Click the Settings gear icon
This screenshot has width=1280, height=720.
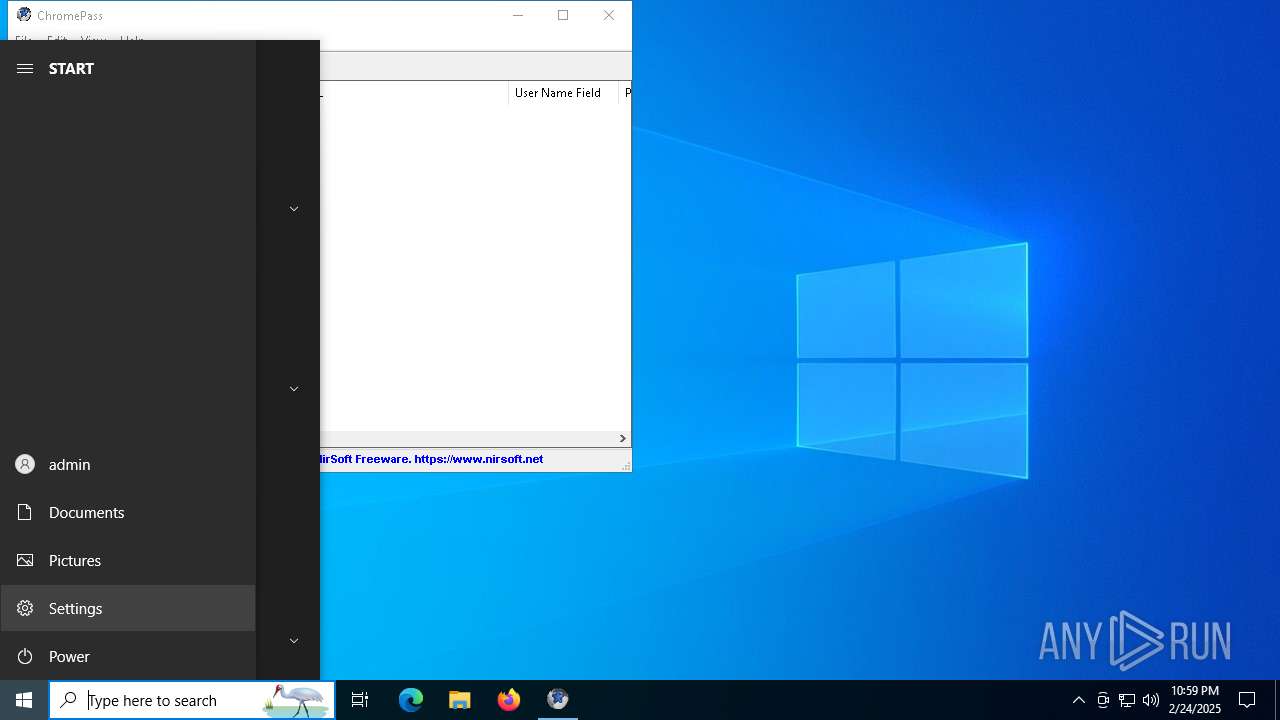[x=25, y=608]
